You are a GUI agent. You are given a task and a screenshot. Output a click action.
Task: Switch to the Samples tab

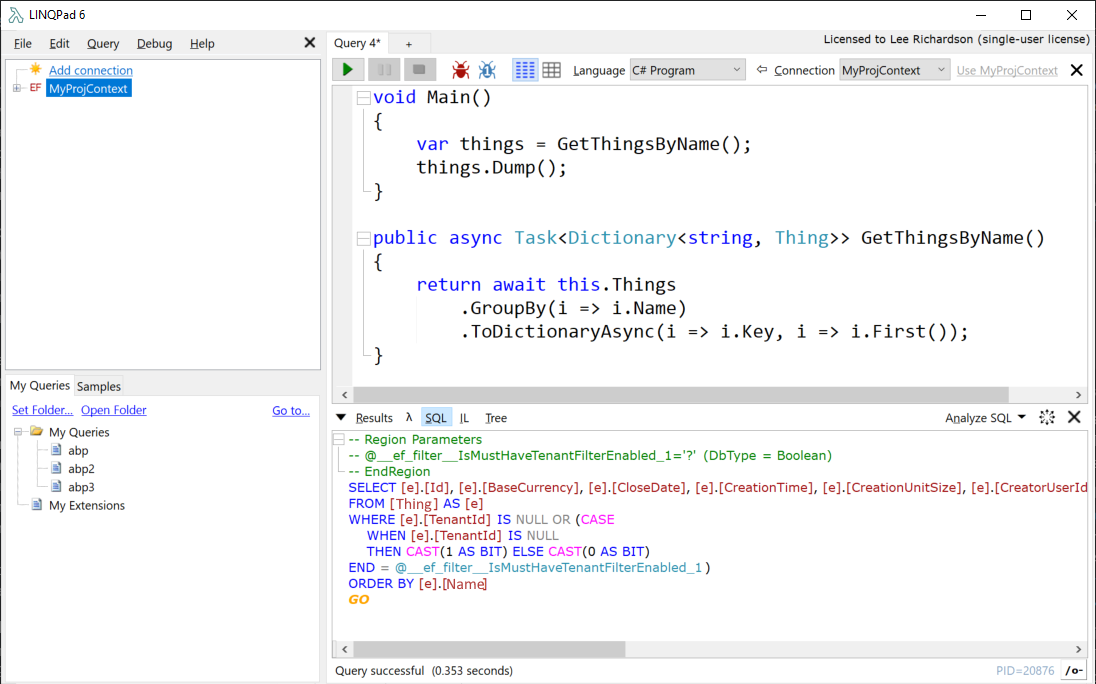tap(99, 386)
